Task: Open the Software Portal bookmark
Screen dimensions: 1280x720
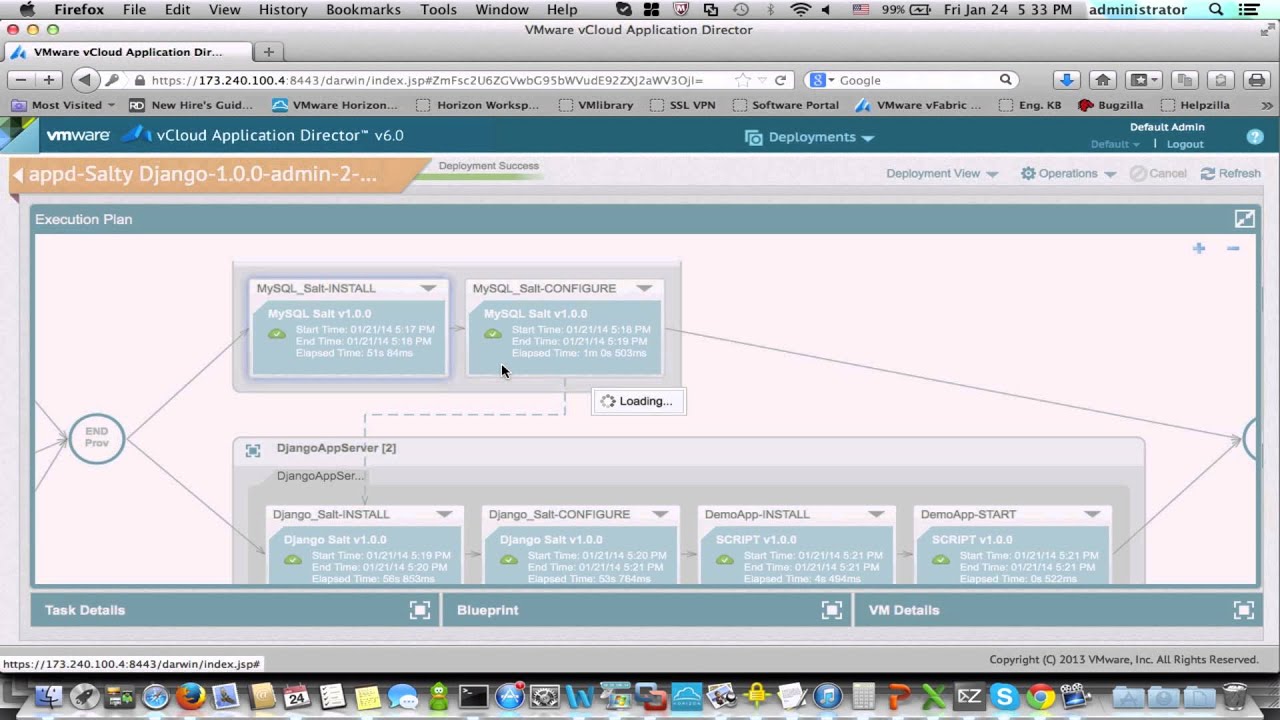Action: 786,105
